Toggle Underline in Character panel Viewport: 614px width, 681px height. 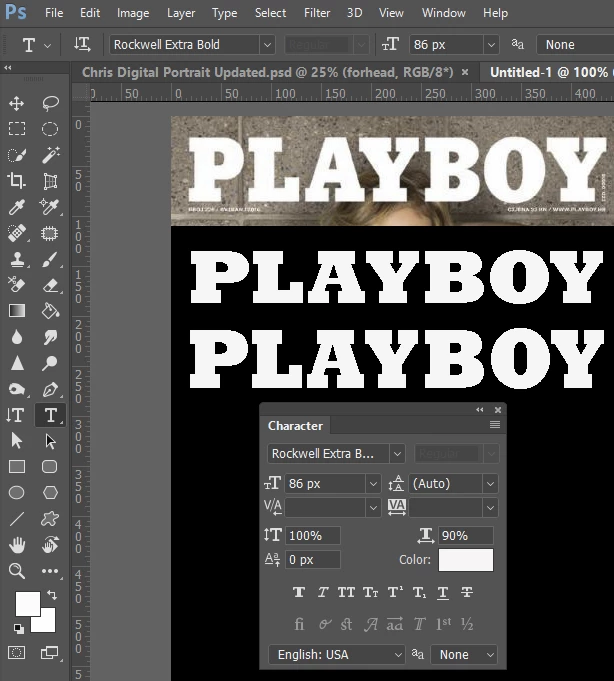(442, 592)
